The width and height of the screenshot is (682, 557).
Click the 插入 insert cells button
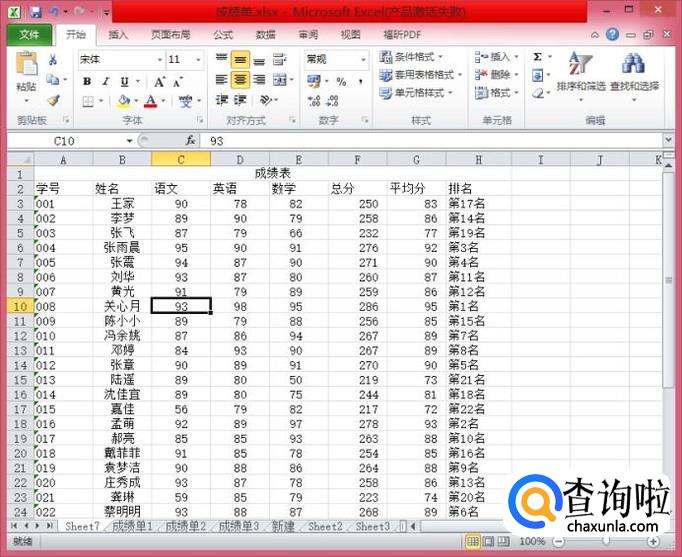click(497, 57)
